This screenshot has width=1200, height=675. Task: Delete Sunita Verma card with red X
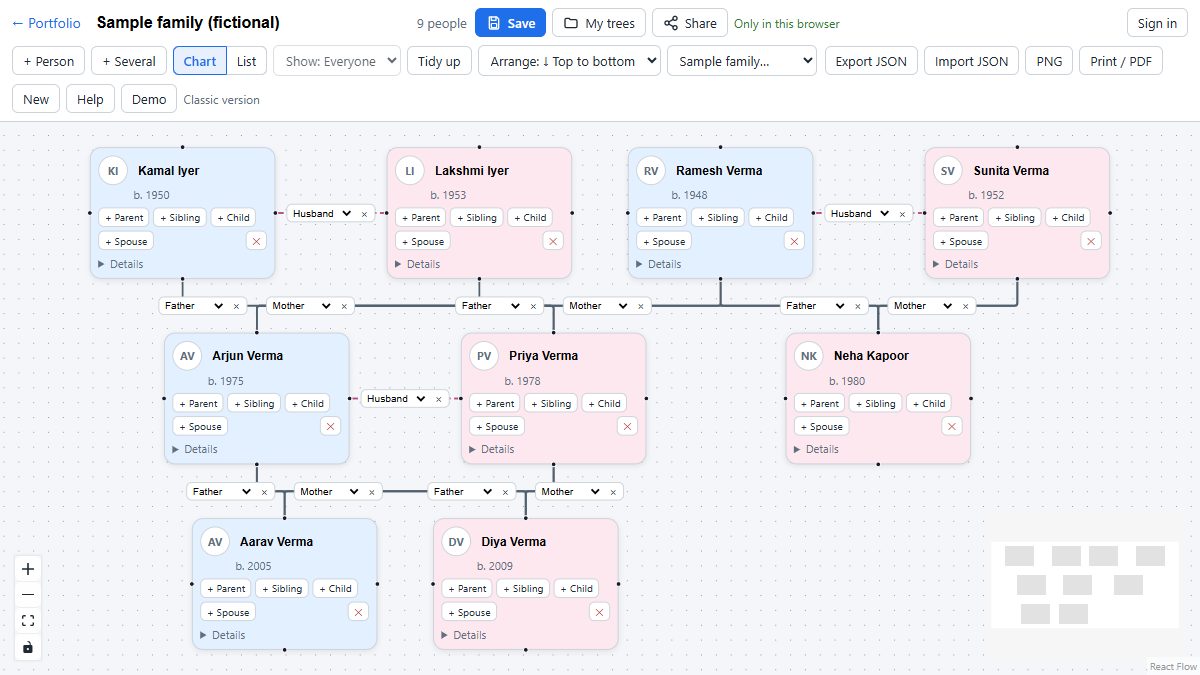(1091, 241)
